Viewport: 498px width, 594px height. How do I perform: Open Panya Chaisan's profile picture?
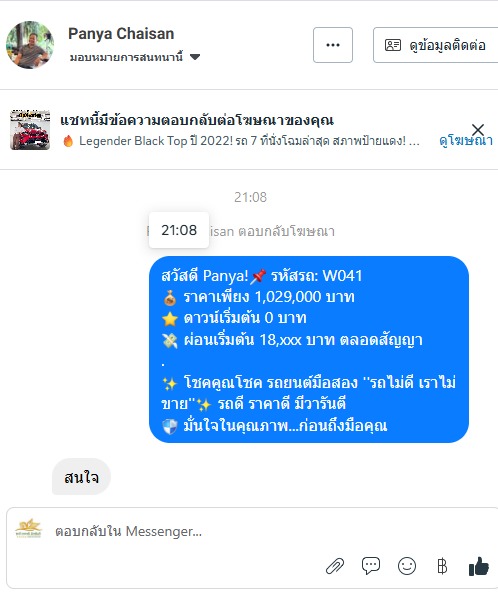[30, 45]
